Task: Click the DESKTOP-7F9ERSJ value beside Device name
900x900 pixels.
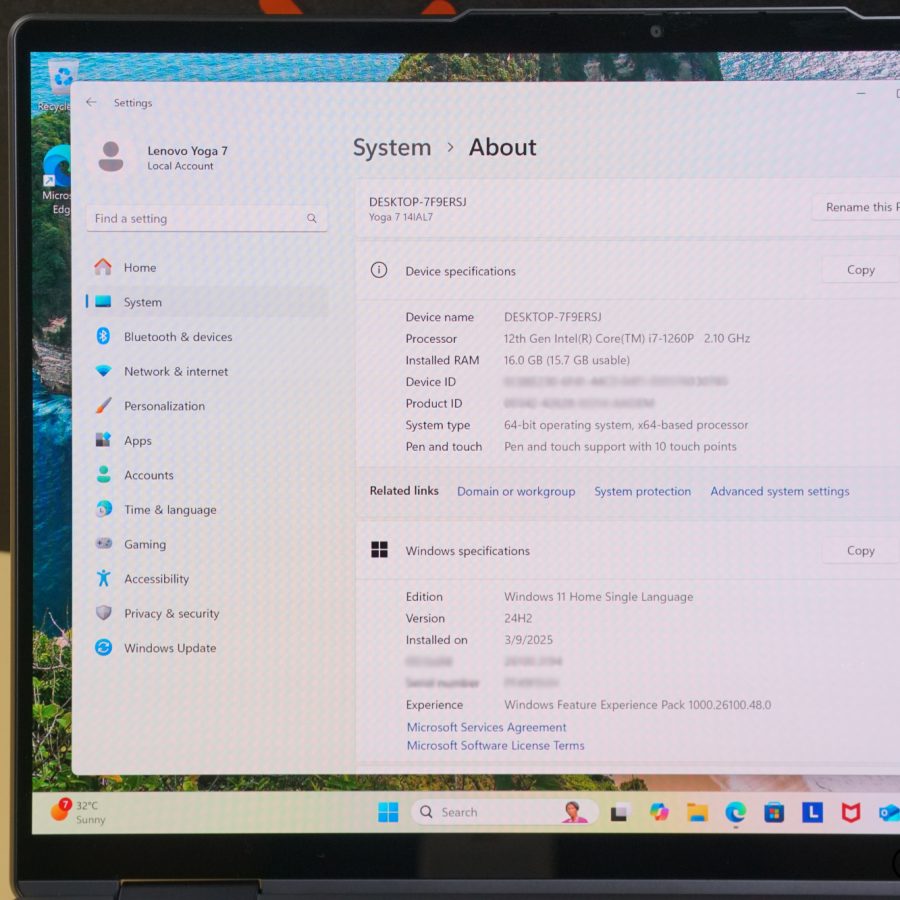Action: tap(553, 317)
